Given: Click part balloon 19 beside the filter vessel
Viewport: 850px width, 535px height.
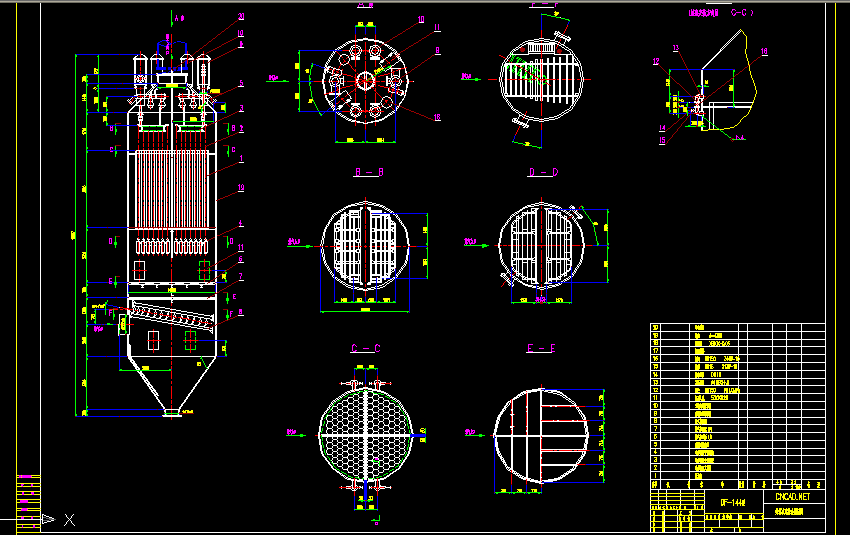Looking at the screenshot, I should 241,188.
